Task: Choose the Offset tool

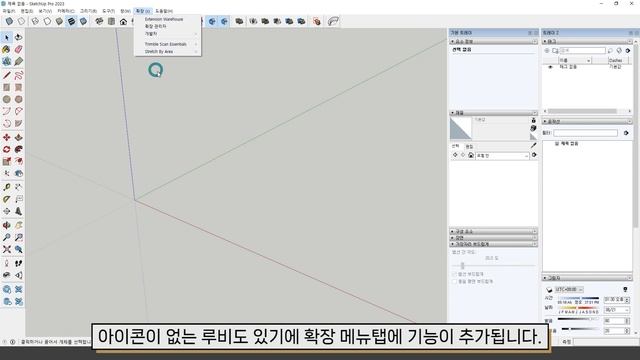Action: tap(18, 162)
